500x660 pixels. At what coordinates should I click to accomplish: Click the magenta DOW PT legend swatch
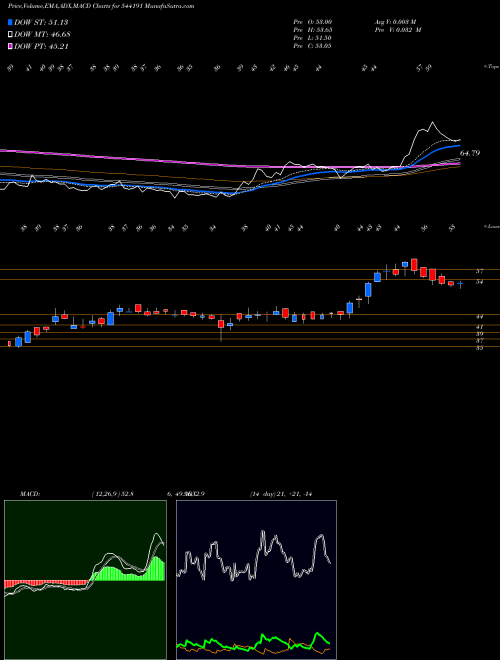pos(10,47)
